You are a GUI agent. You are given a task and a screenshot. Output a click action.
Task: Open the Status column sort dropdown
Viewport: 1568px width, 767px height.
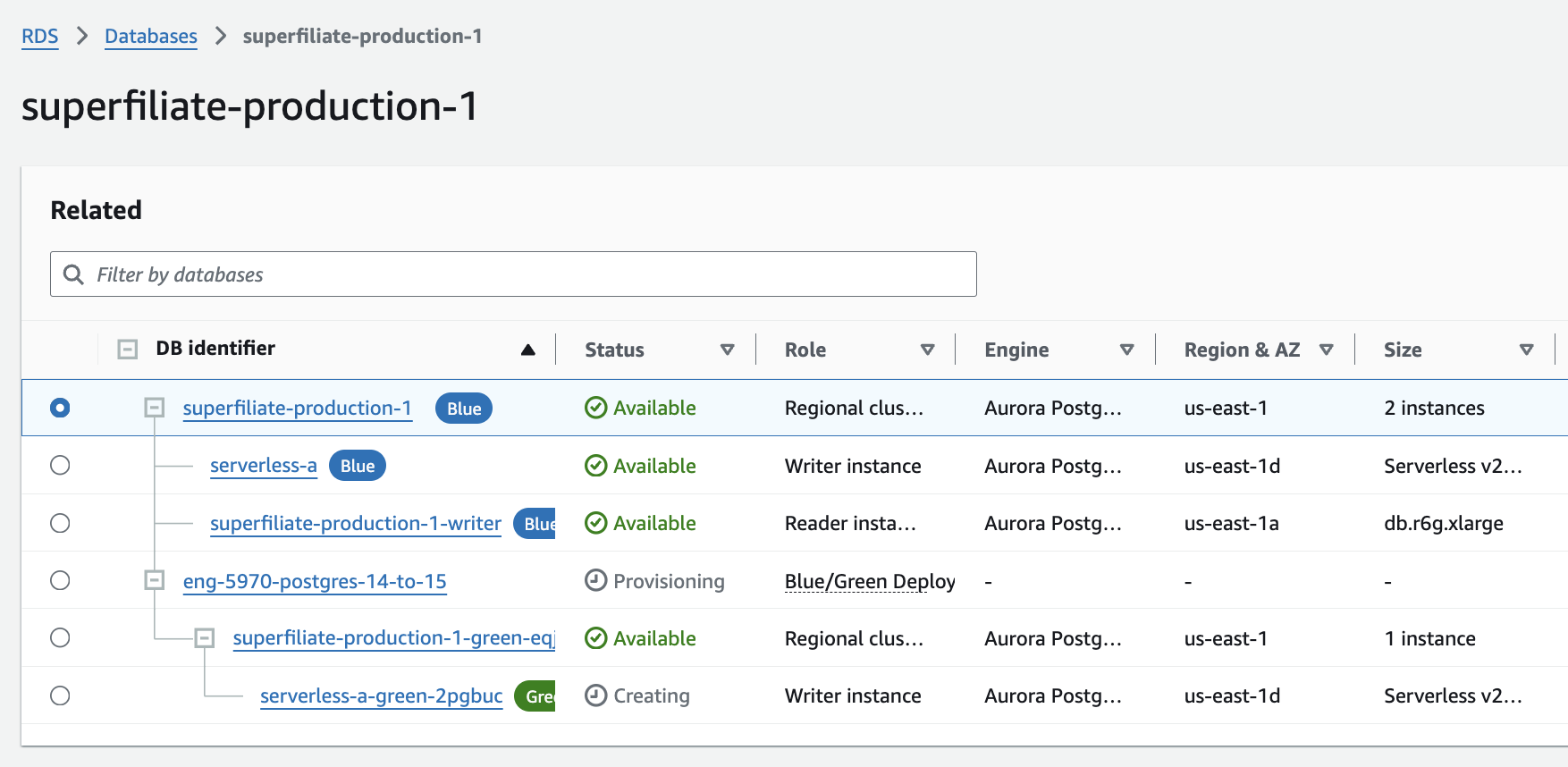click(728, 350)
